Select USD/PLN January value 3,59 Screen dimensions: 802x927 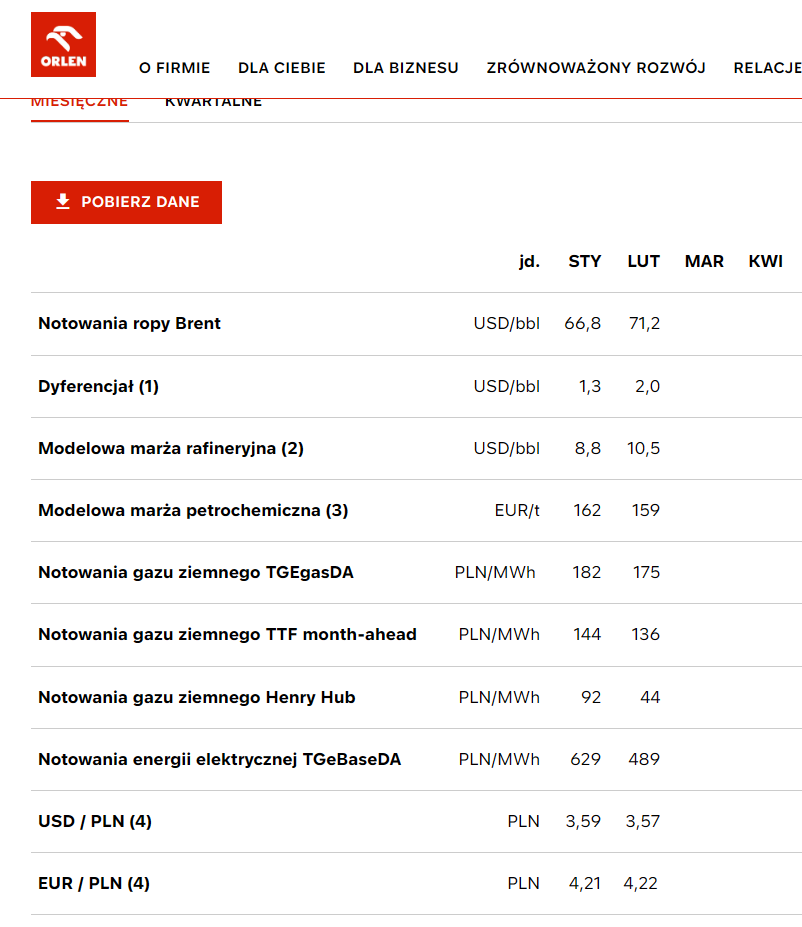coord(583,821)
